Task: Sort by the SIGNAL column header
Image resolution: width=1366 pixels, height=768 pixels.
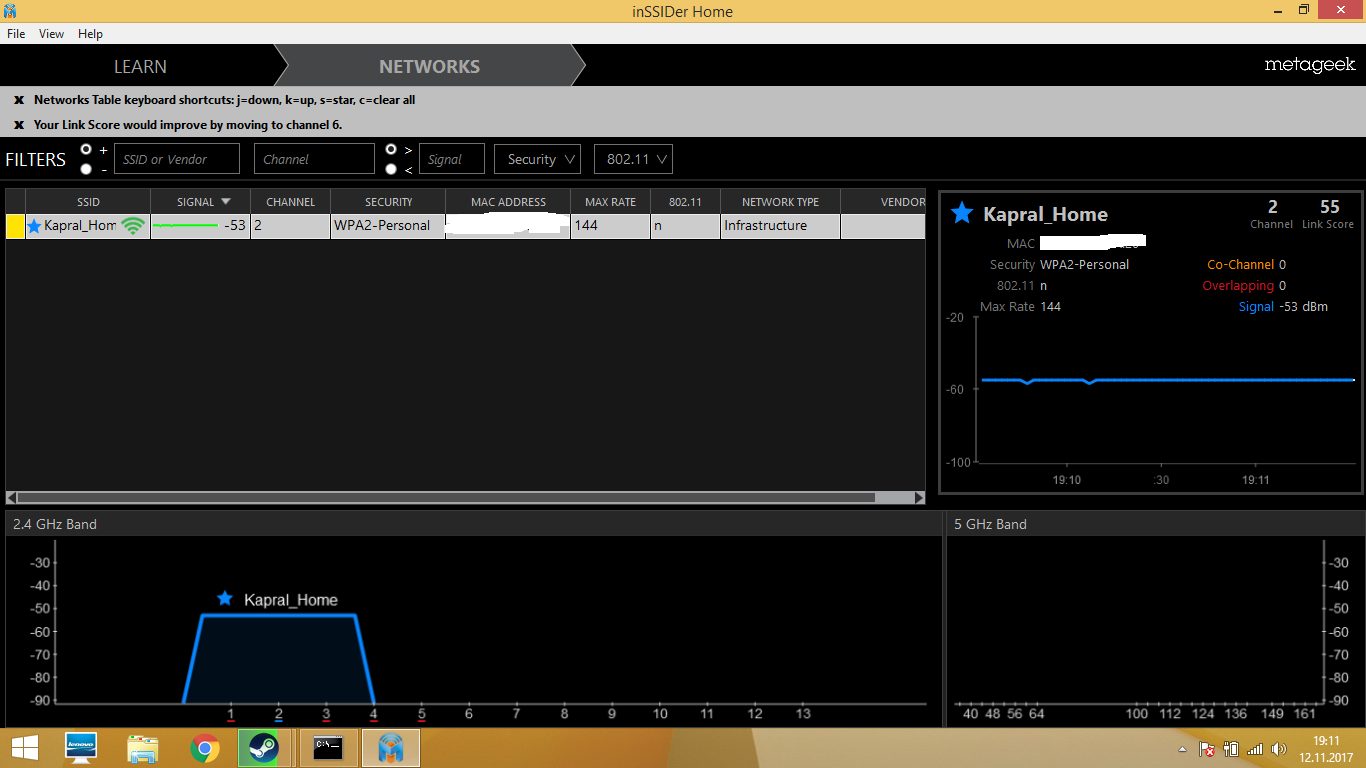Action: point(200,202)
